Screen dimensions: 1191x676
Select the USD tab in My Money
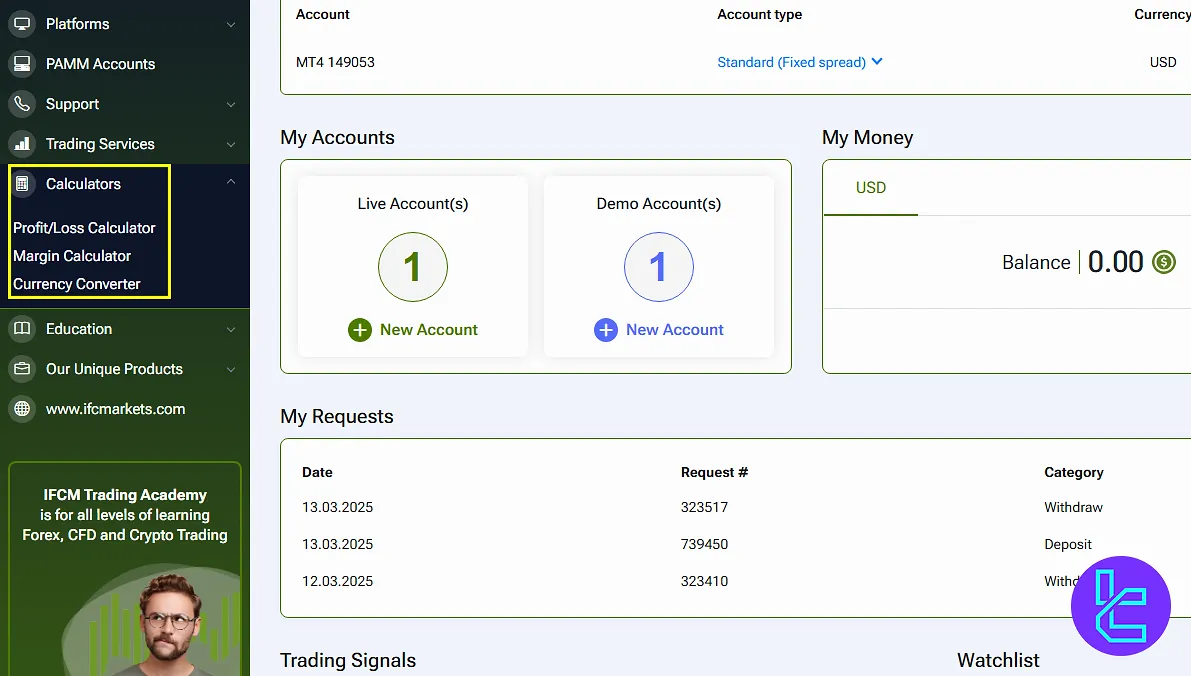870,188
